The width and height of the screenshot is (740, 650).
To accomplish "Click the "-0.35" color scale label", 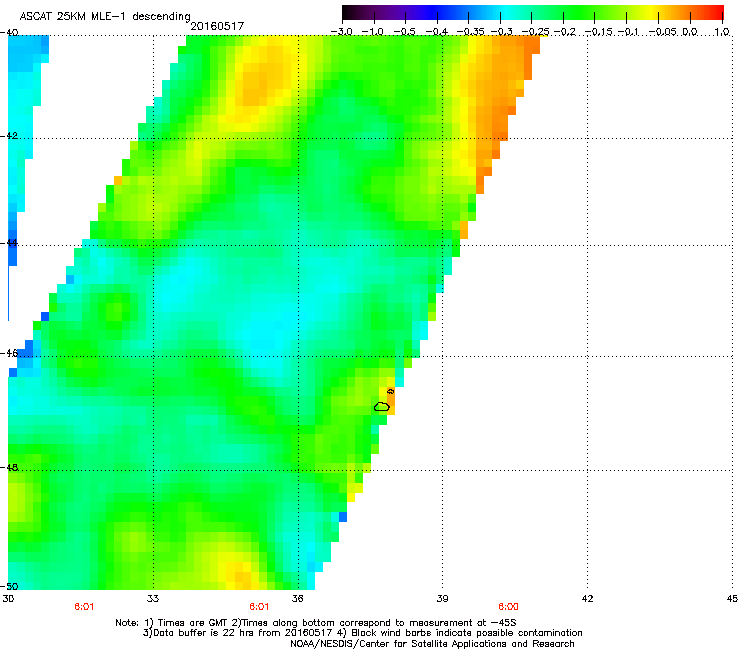I will (x=471, y=32).
